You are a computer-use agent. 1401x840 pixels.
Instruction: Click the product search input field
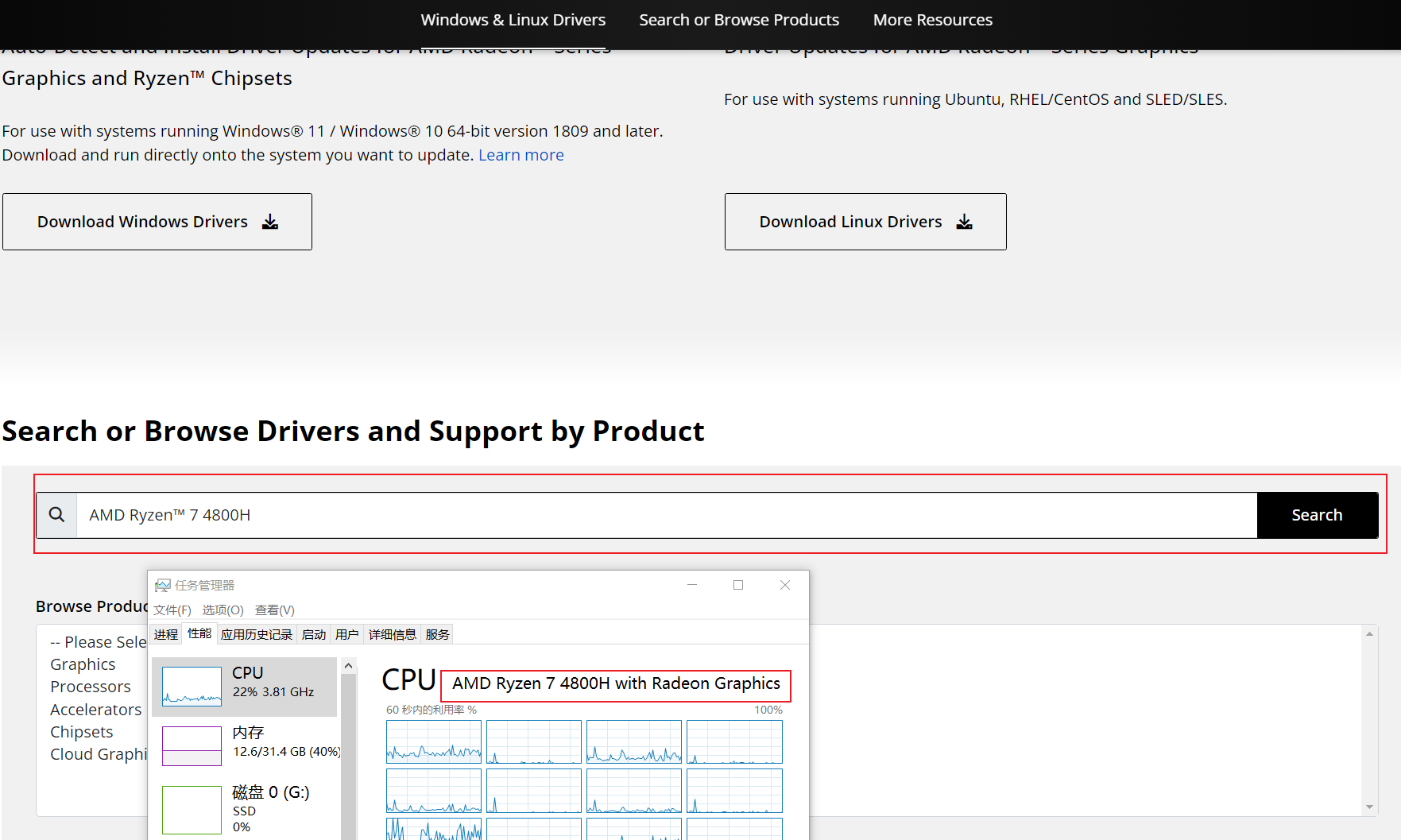click(666, 515)
